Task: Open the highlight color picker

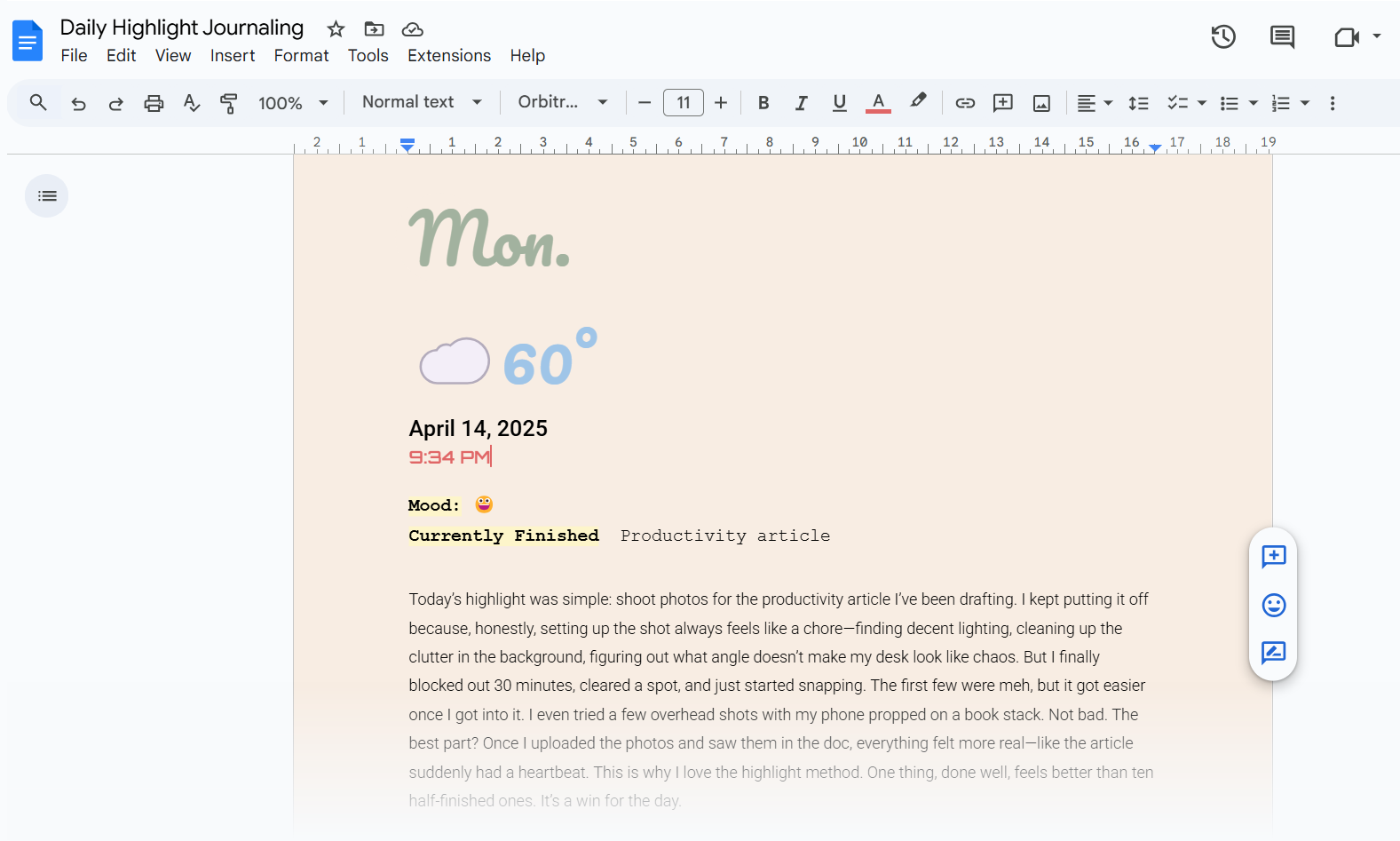Action: tap(918, 101)
